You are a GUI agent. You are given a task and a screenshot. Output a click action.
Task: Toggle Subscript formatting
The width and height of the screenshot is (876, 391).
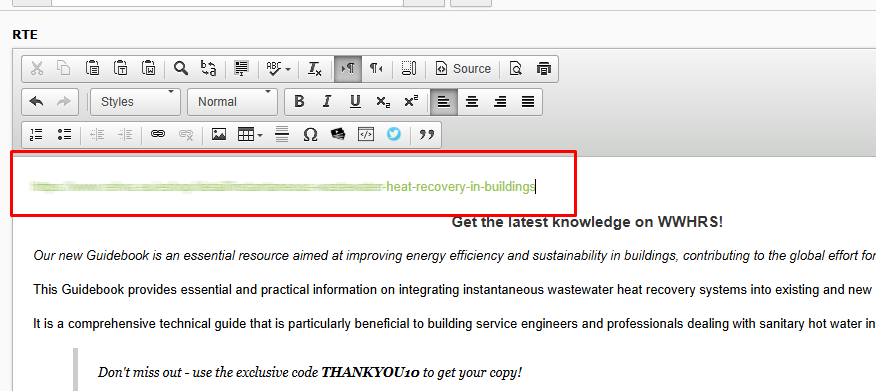(x=383, y=102)
